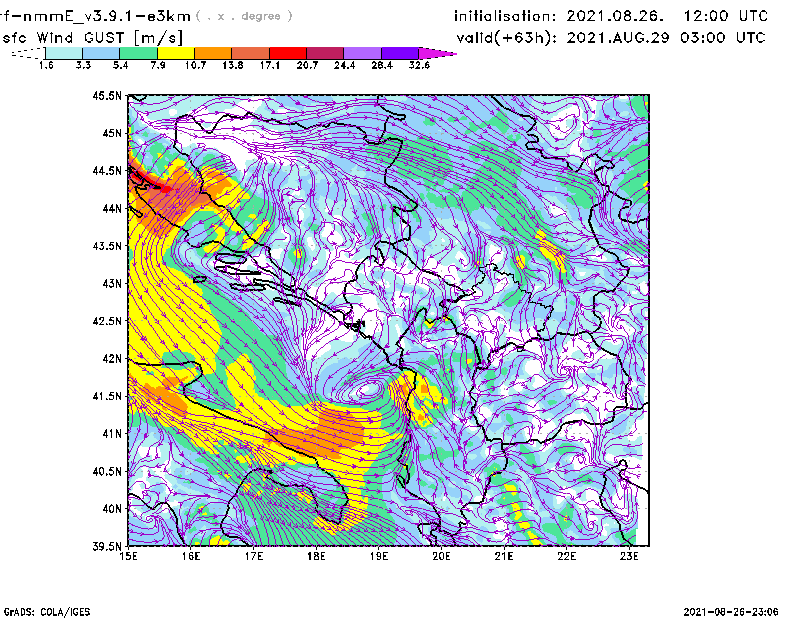The width and height of the screenshot is (800, 618).
Task: Click the light purple legend swatch
Action: pyautogui.click(x=362, y=53)
